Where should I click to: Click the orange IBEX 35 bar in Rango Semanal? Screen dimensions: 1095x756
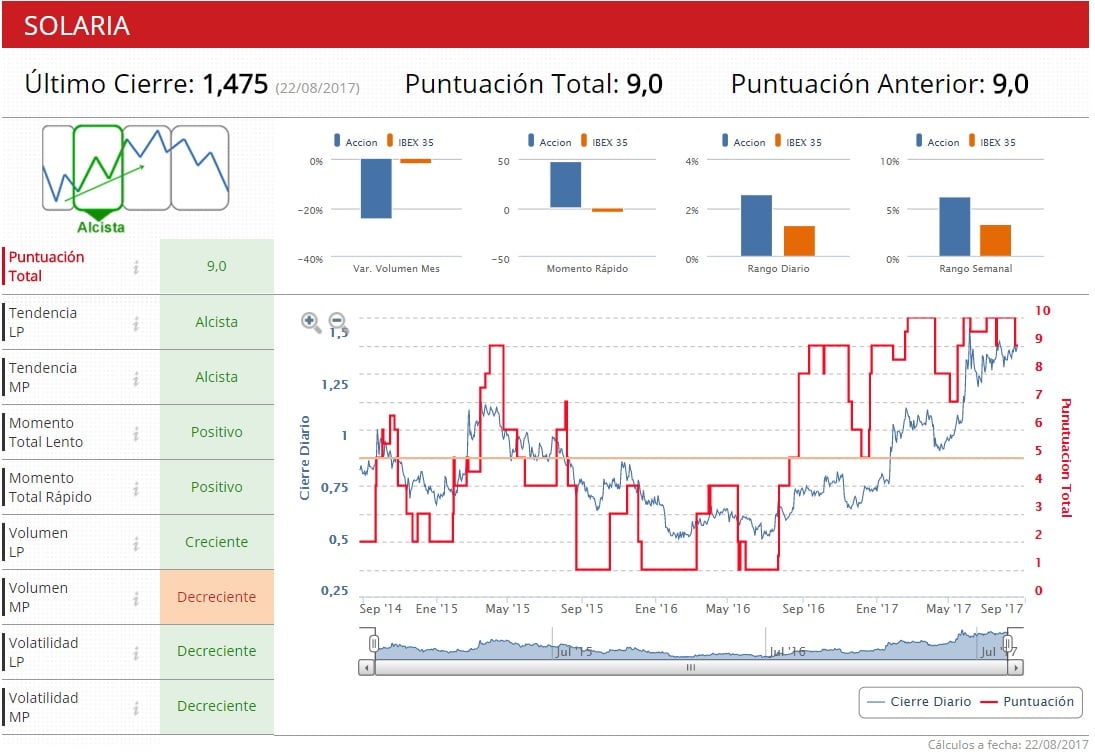click(x=995, y=240)
